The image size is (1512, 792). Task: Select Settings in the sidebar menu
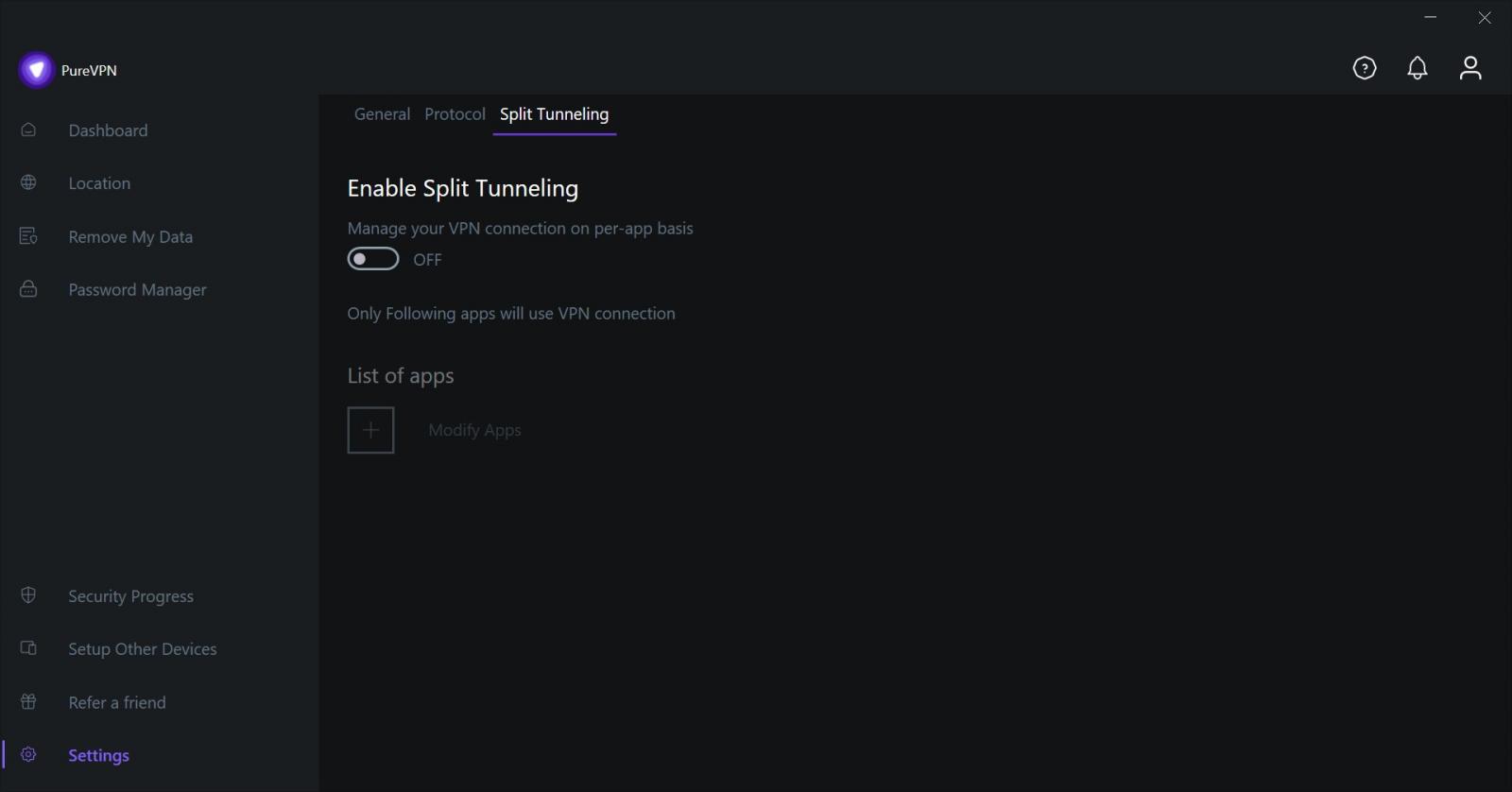pyautogui.click(x=97, y=754)
